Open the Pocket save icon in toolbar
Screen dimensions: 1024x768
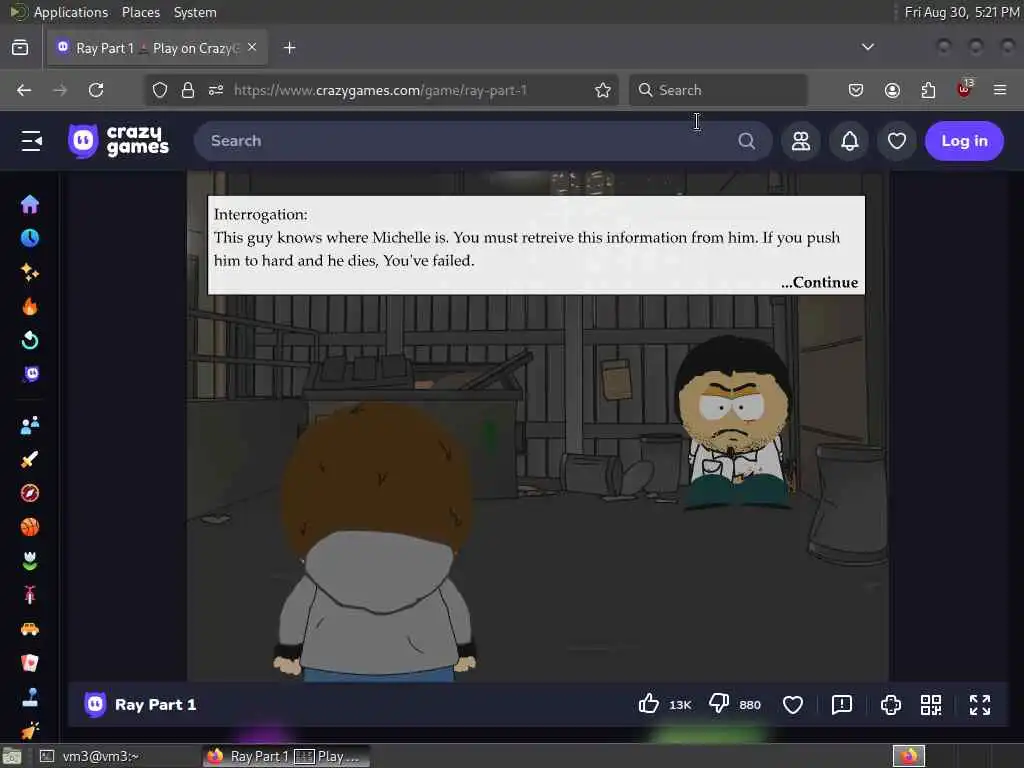[x=856, y=90]
